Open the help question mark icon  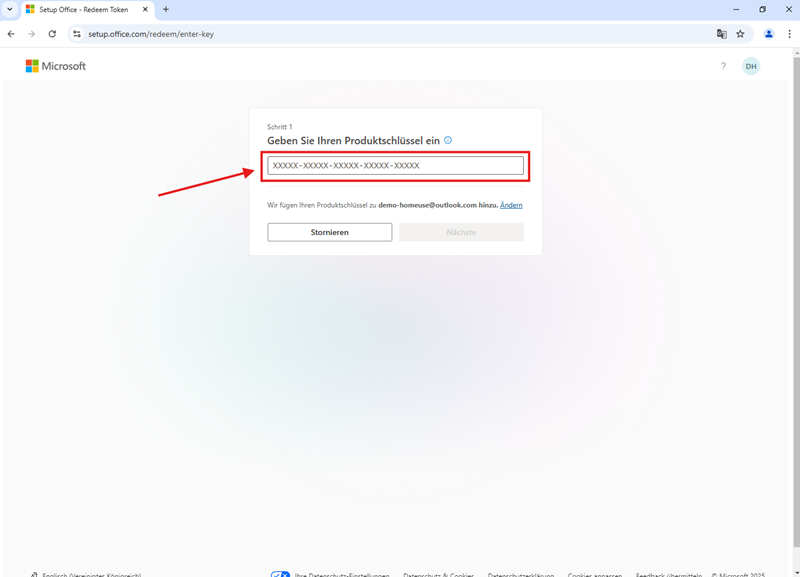click(723, 66)
